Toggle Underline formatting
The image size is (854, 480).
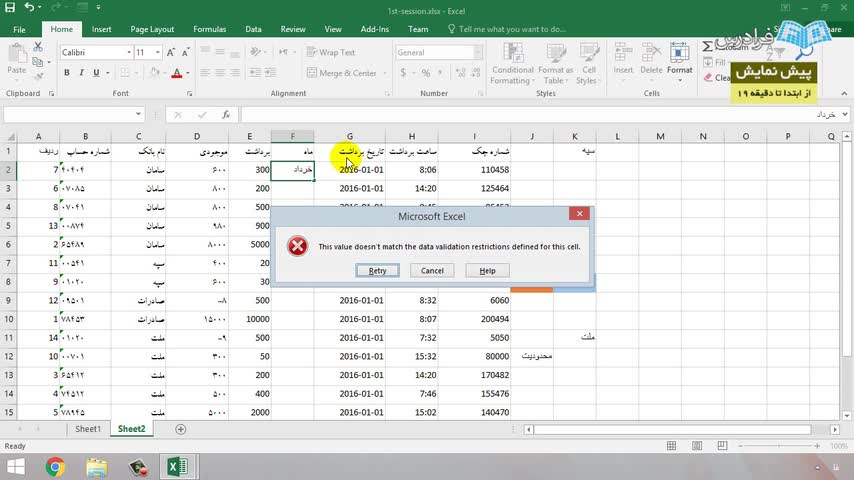click(96, 72)
